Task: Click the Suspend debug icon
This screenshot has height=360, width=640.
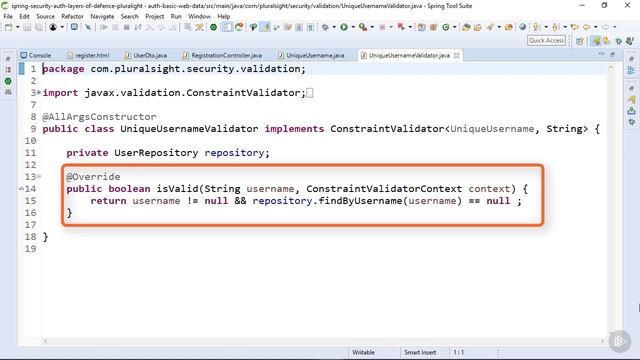Action: [115, 27]
